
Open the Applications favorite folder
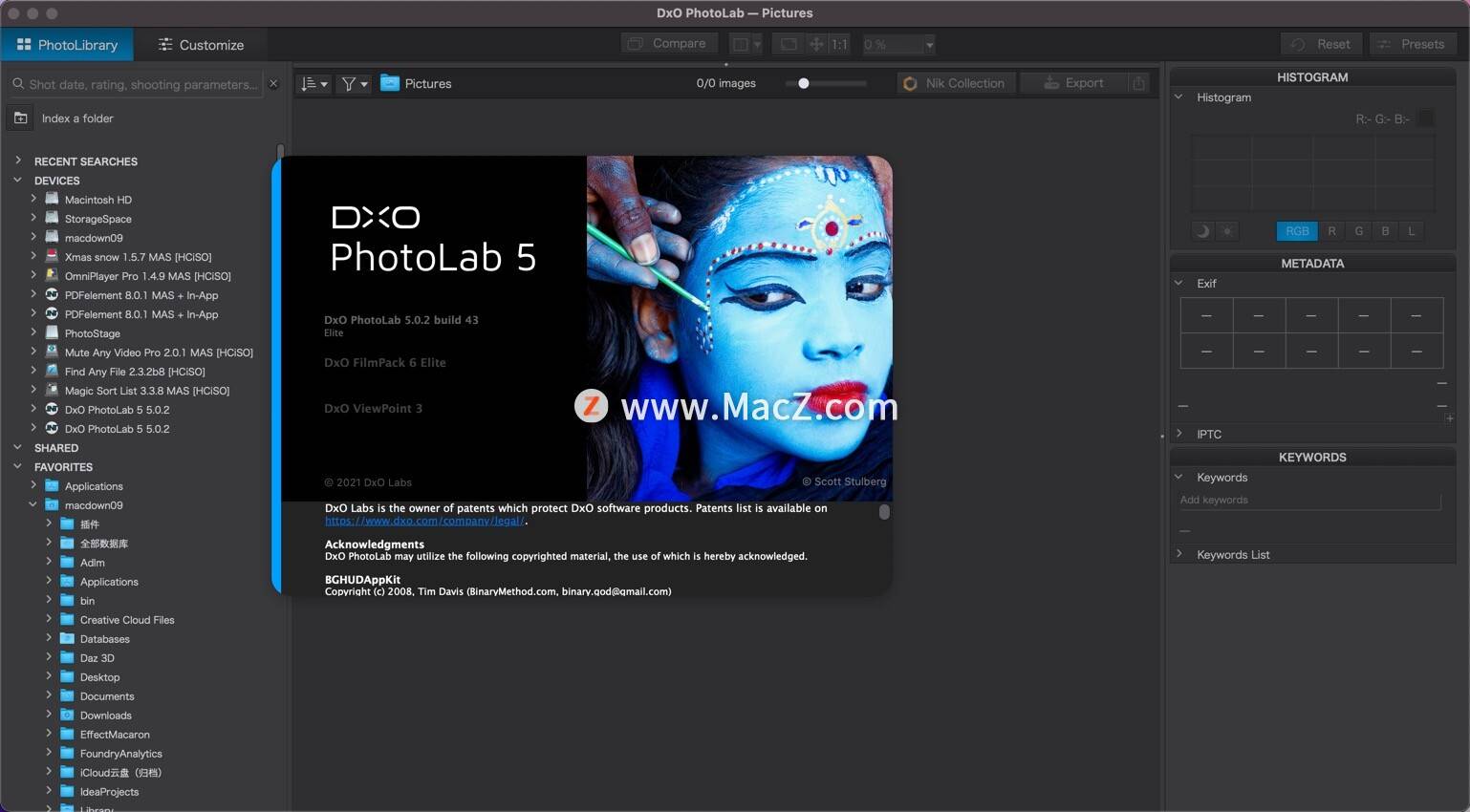pos(94,486)
